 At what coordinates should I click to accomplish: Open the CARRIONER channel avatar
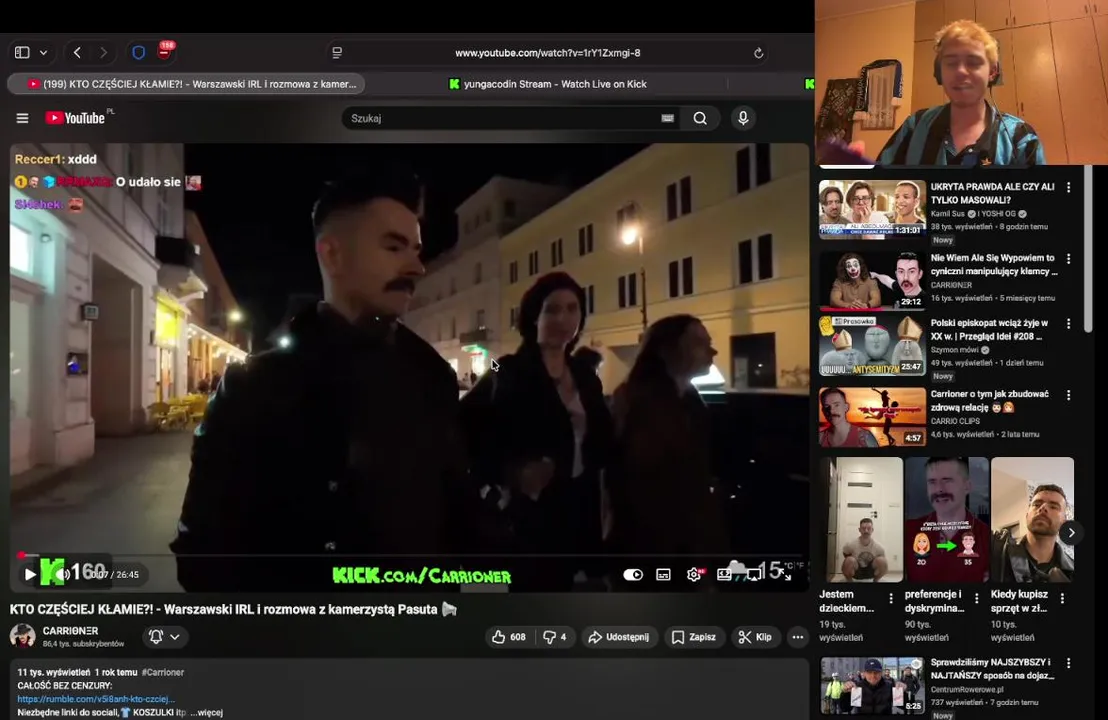pyautogui.click(x=23, y=636)
